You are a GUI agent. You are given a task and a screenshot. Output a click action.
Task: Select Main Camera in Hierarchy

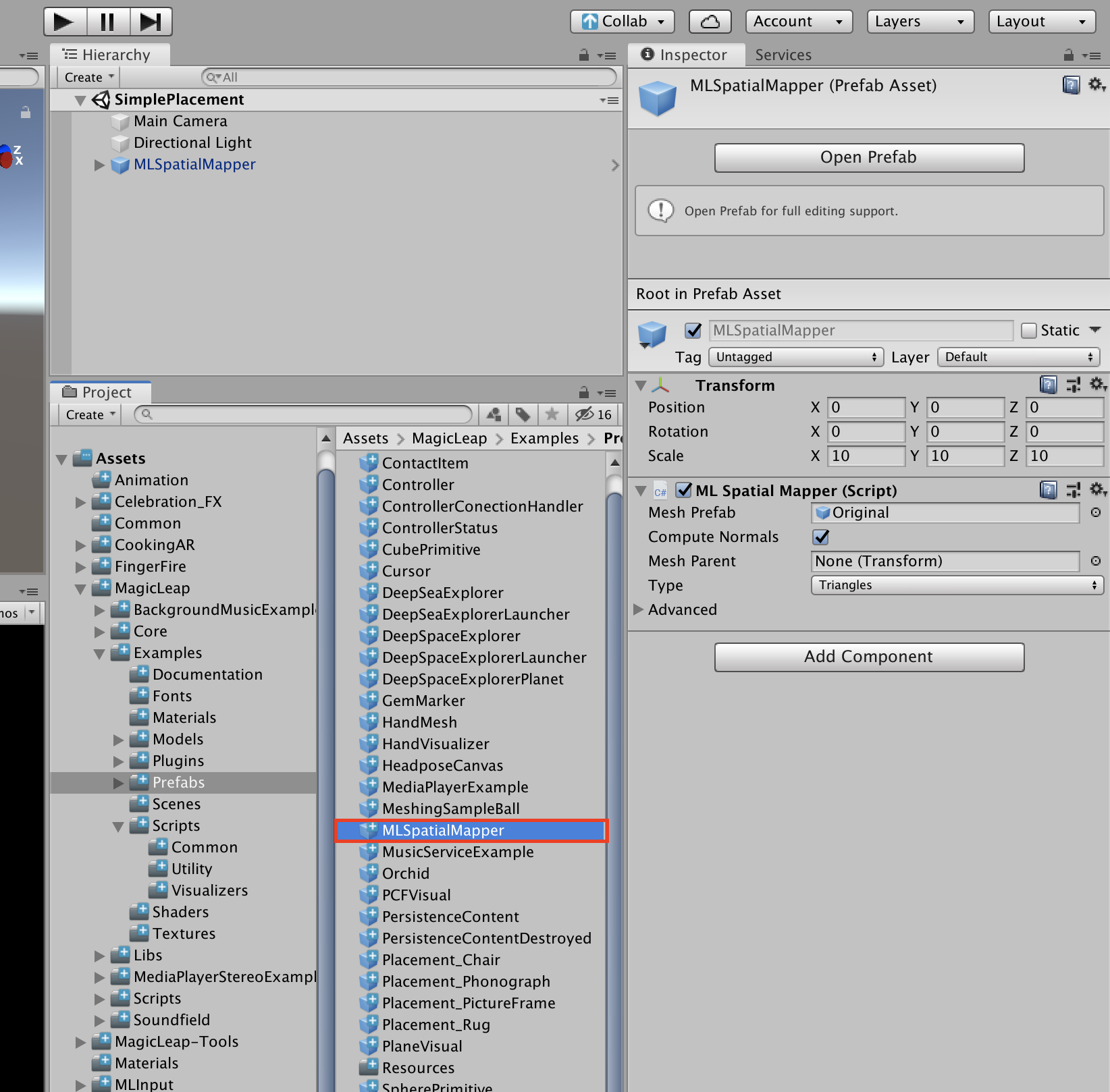(180, 121)
